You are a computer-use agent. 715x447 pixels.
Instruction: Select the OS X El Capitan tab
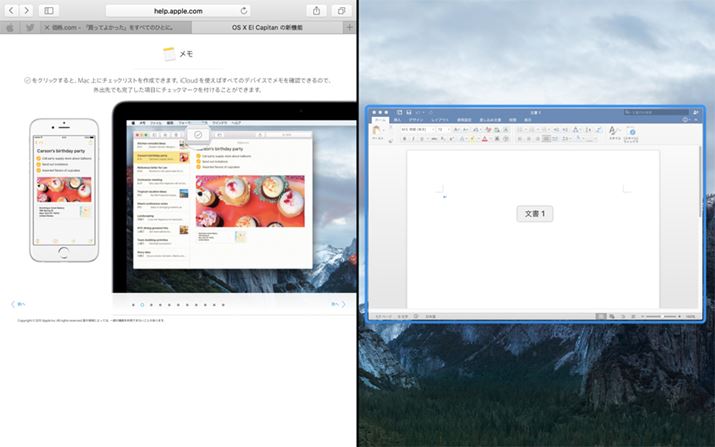click(x=267, y=27)
